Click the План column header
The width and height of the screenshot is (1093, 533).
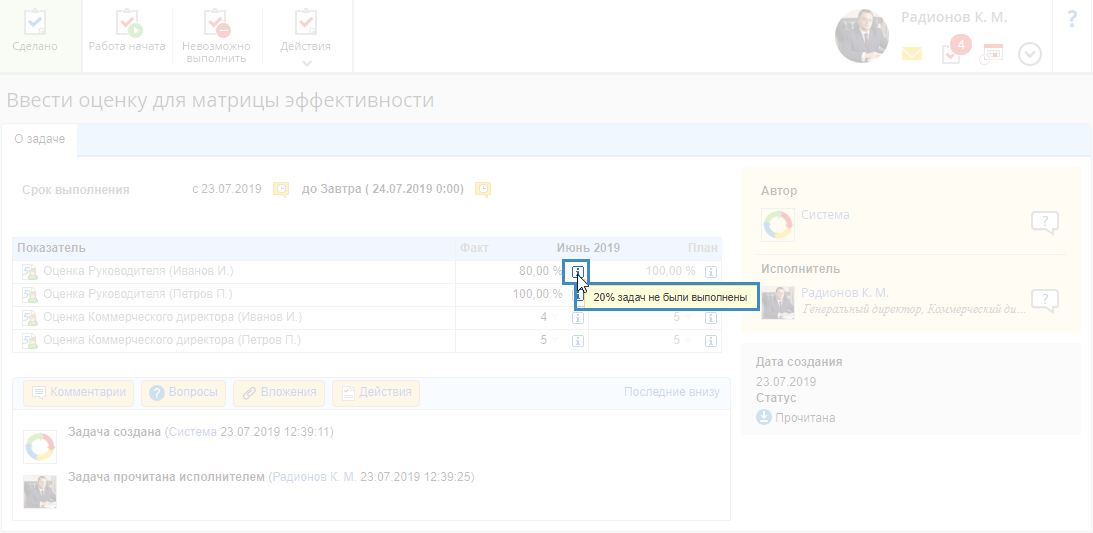click(x=702, y=248)
